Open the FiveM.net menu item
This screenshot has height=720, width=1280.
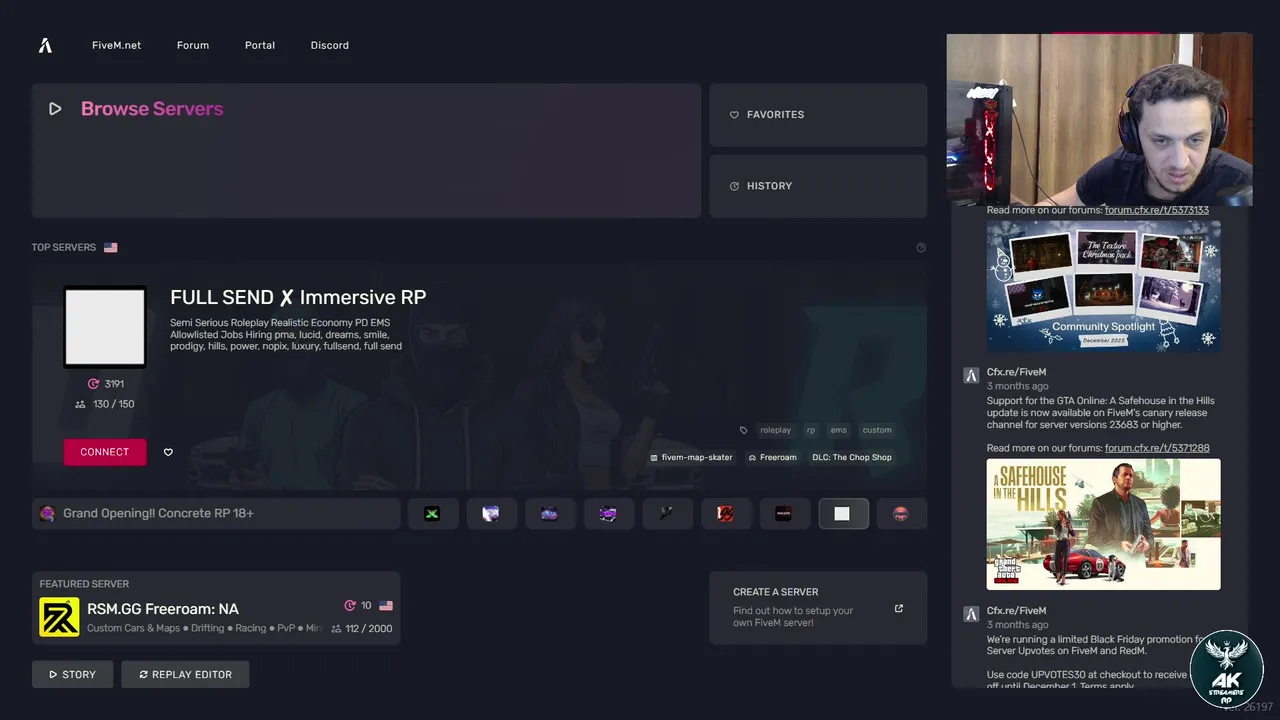[x=116, y=45]
